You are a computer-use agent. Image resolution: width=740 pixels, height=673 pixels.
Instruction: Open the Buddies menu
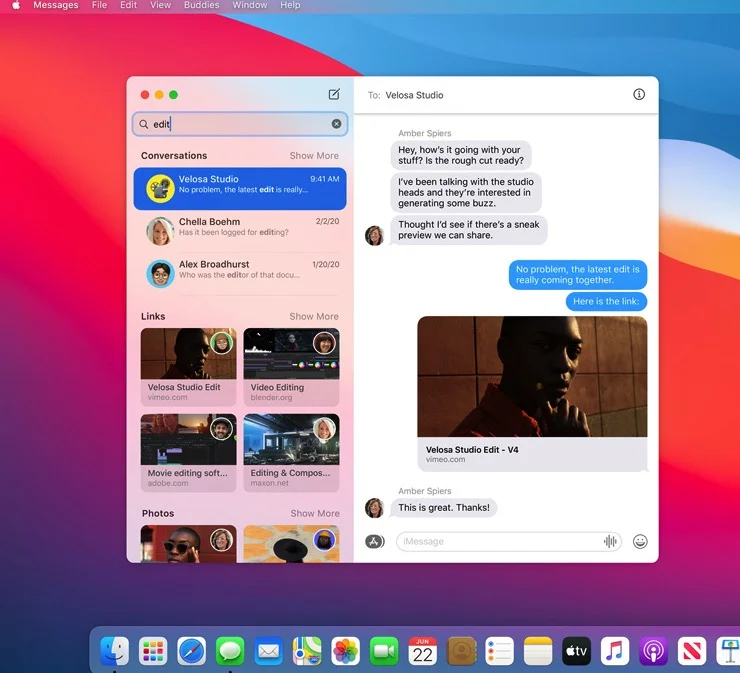(202, 5)
